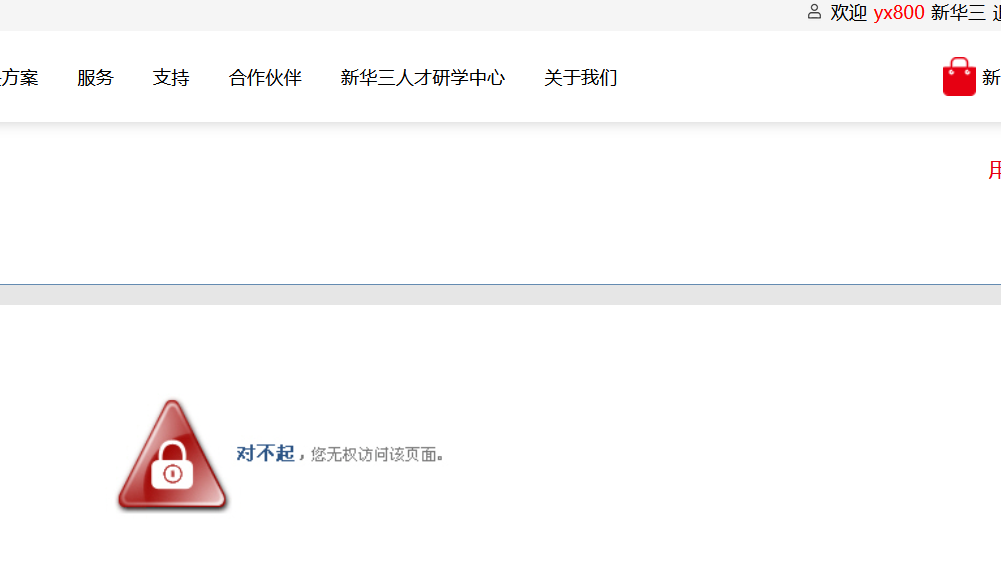Viewport: 1001px width, 568px height.
Task: Open the 关于我们 menu item
Action: (x=580, y=78)
